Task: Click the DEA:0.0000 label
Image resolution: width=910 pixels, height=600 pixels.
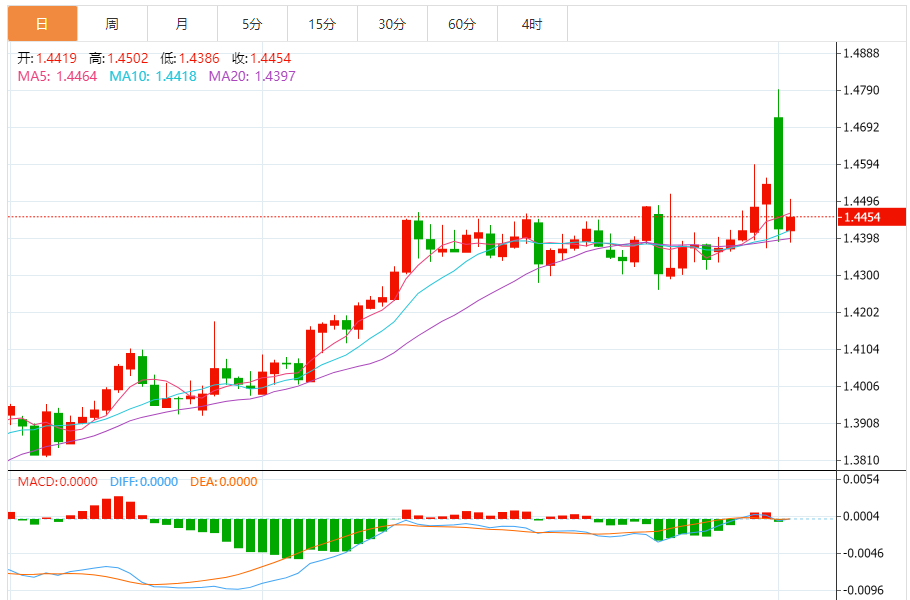Action: point(223,482)
